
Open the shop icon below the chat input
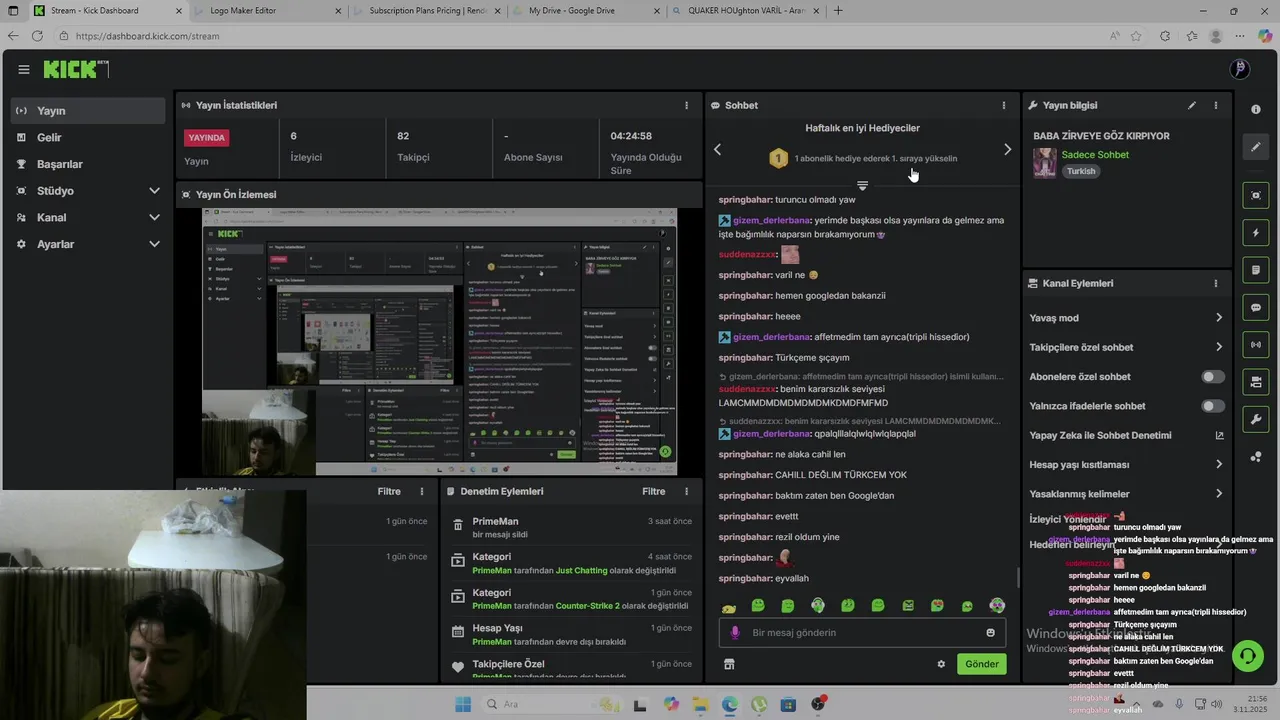tap(729, 664)
